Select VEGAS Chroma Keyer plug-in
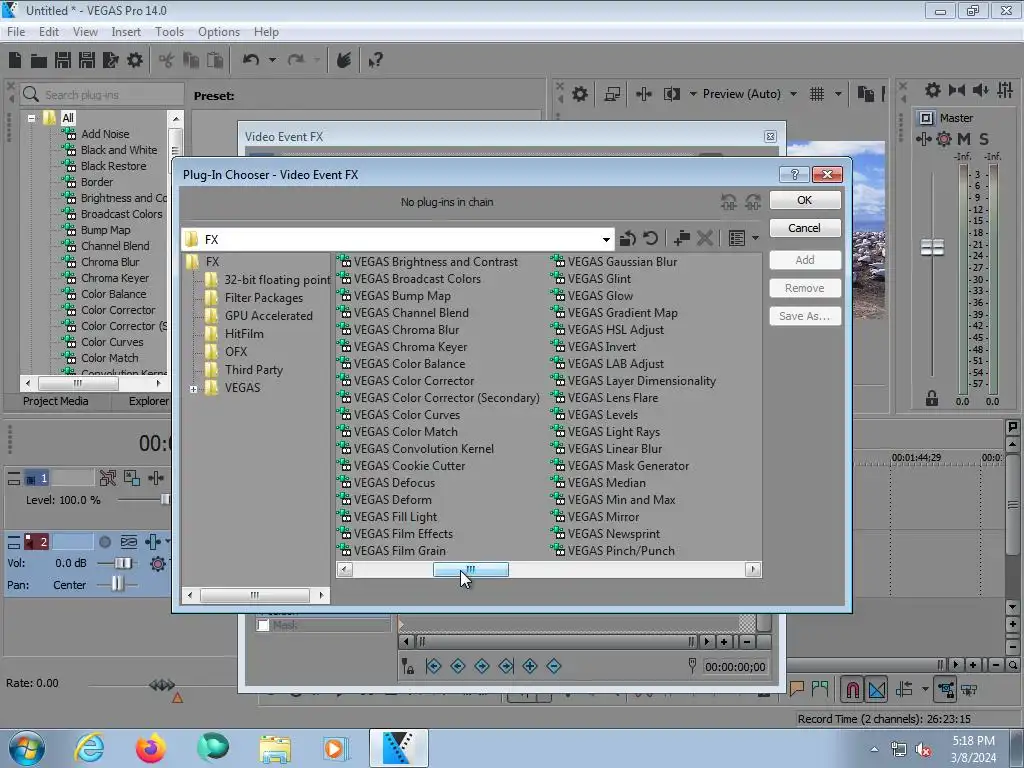This screenshot has height=768, width=1024. coord(402,347)
